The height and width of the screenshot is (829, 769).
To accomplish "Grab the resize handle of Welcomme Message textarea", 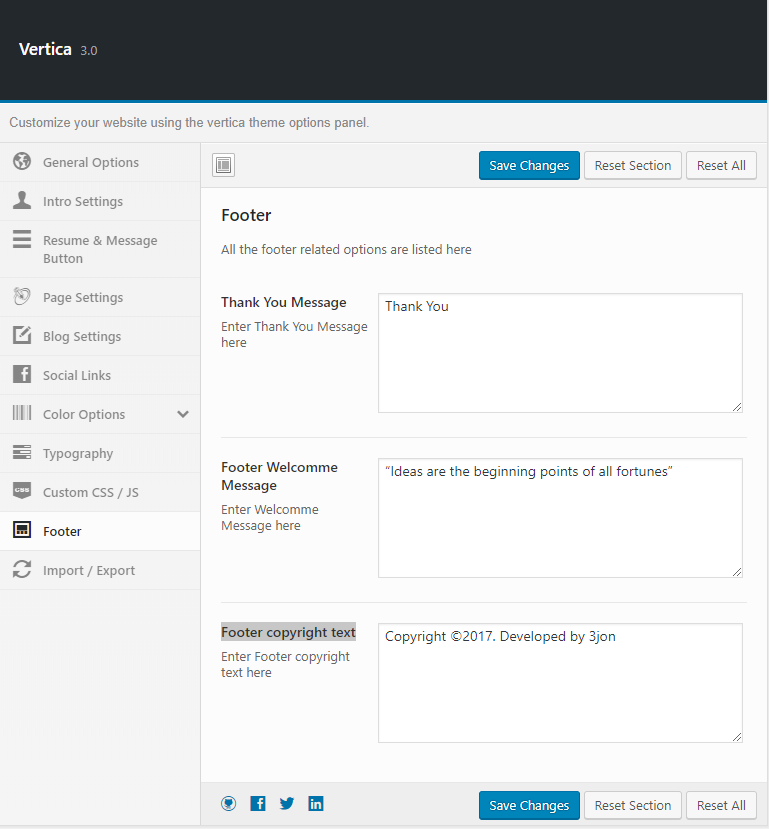I will tap(737, 572).
